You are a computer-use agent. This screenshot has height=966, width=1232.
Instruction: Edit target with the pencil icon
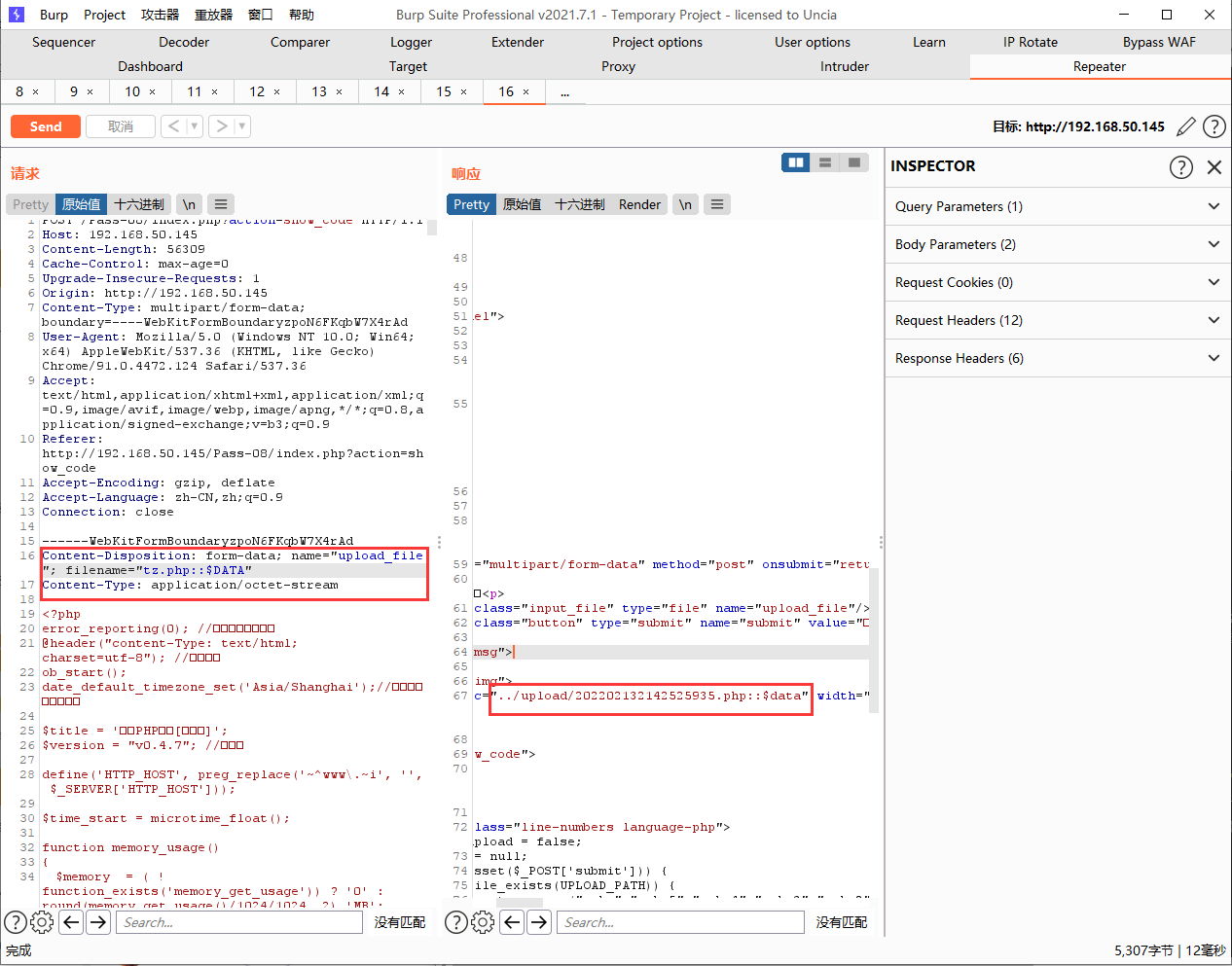click(x=1185, y=126)
